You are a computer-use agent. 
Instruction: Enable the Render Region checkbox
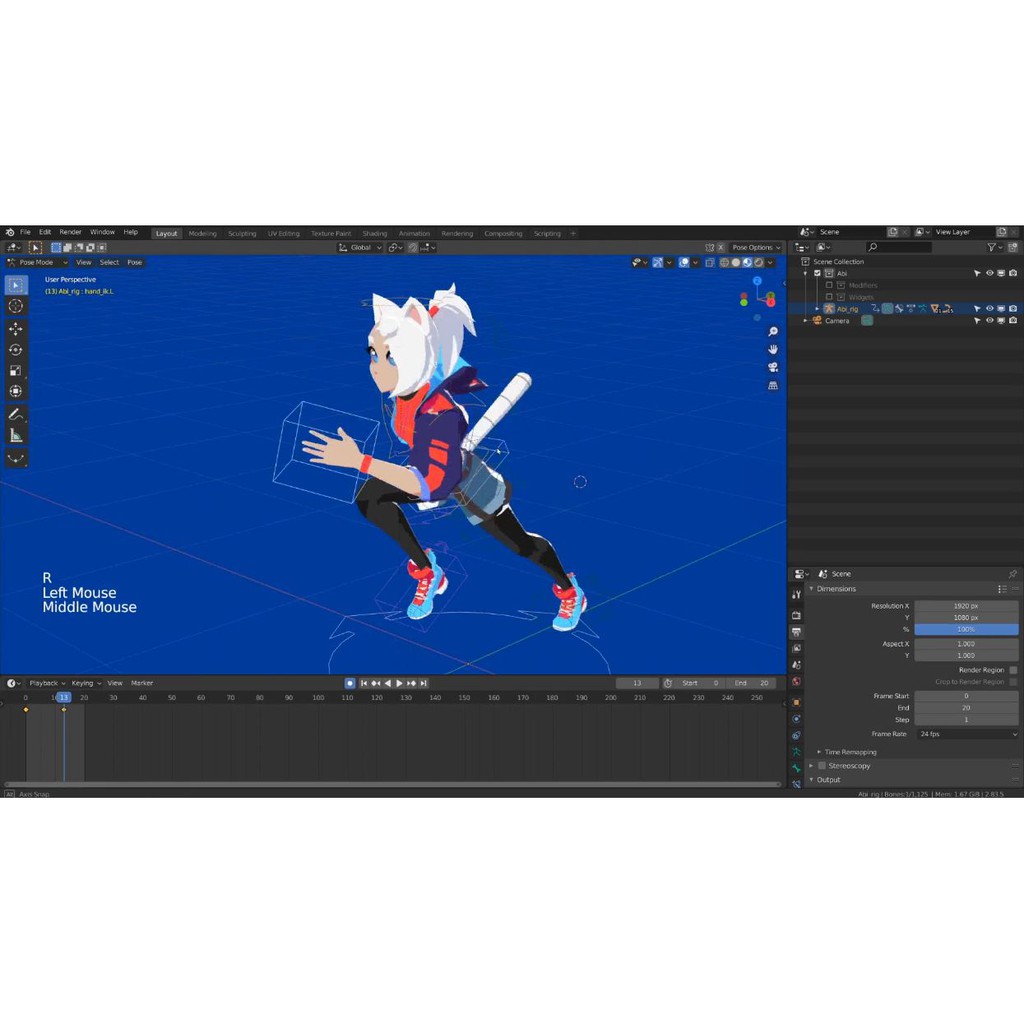(1013, 670)
